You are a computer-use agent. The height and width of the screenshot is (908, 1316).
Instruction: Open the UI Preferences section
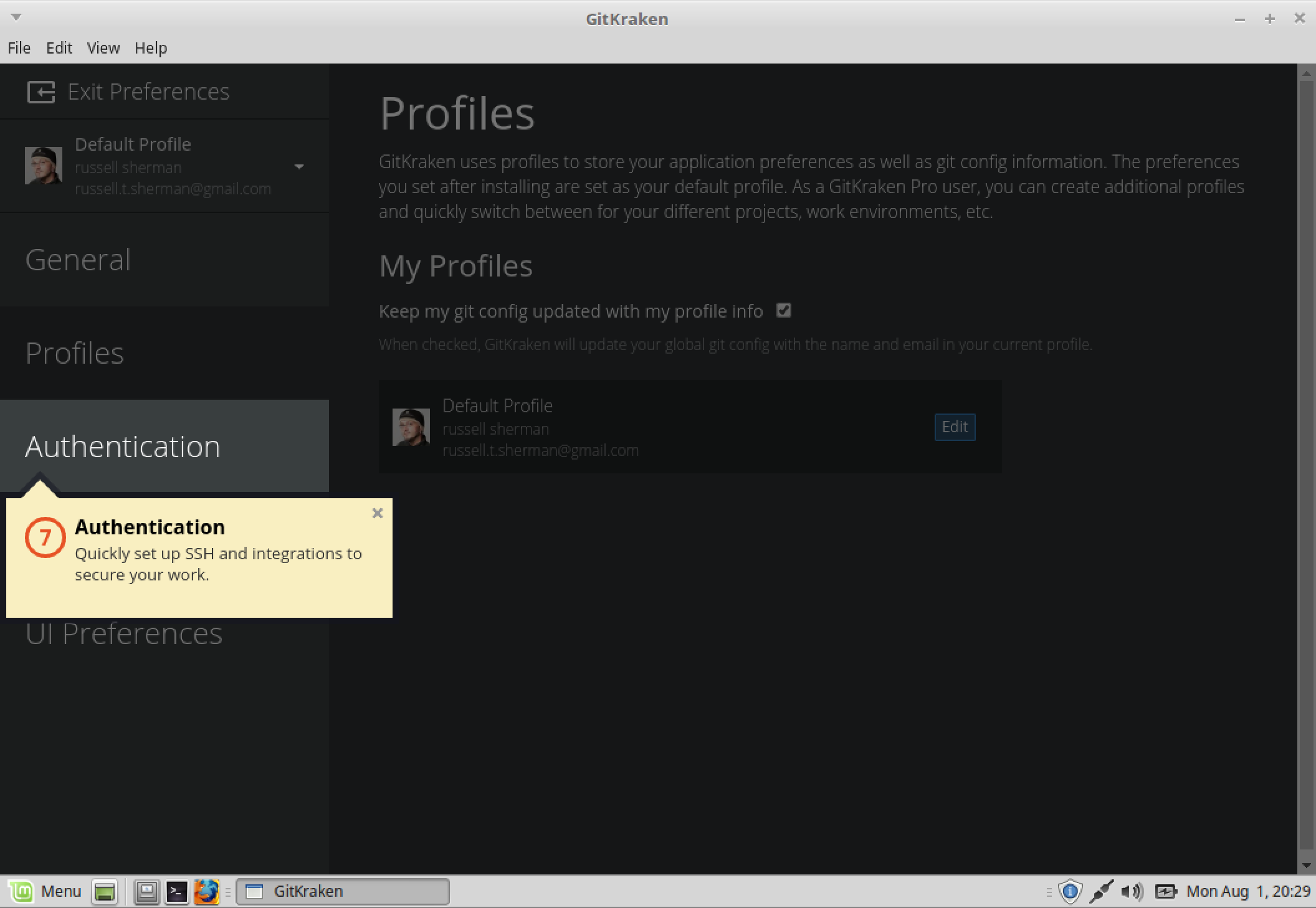124,633
